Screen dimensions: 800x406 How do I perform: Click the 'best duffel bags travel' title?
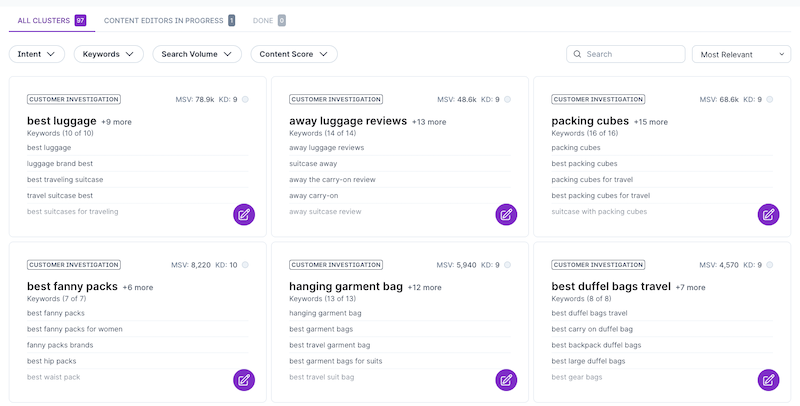[611, 286]
